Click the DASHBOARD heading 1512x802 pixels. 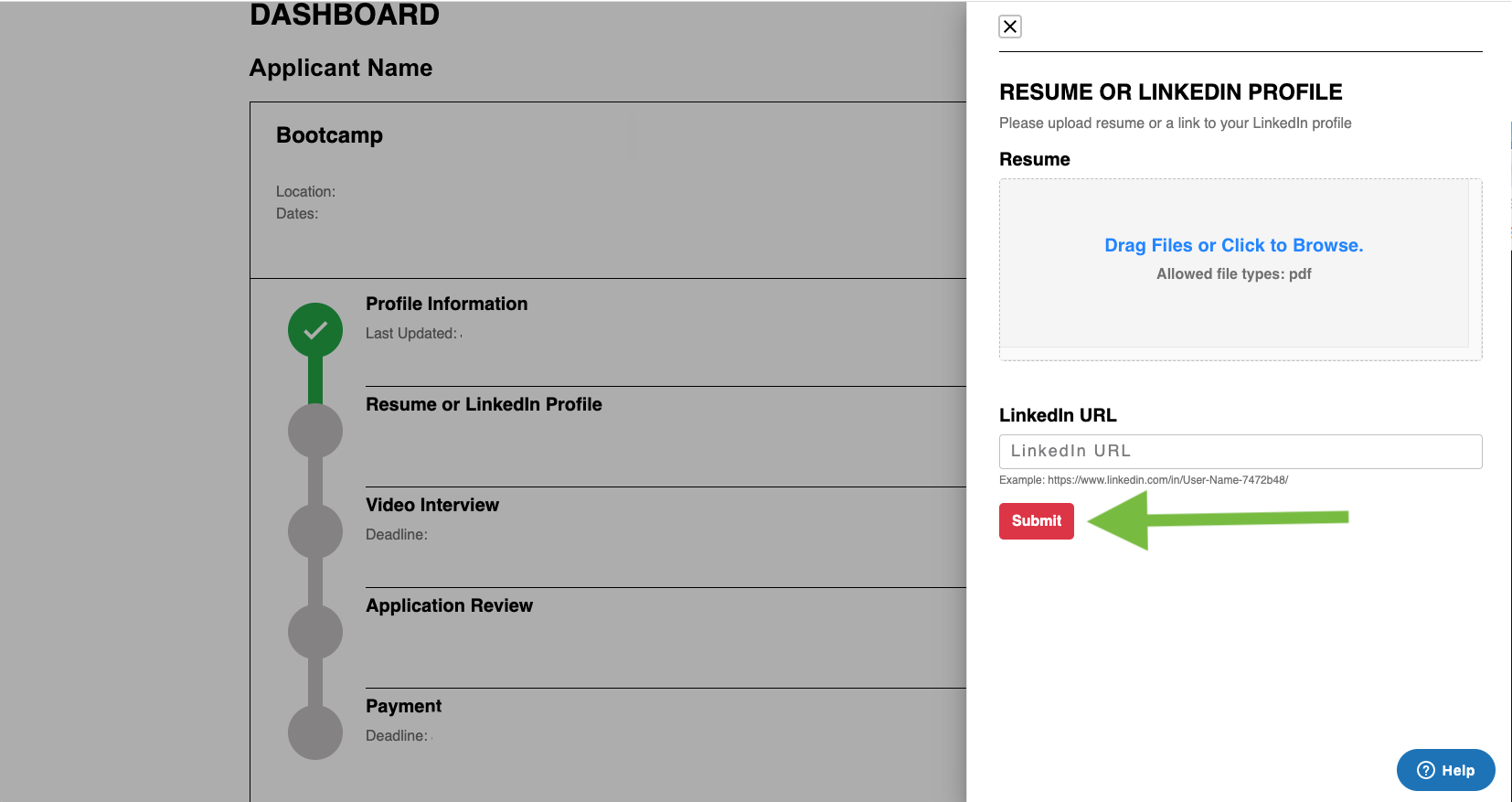point(344,15)
